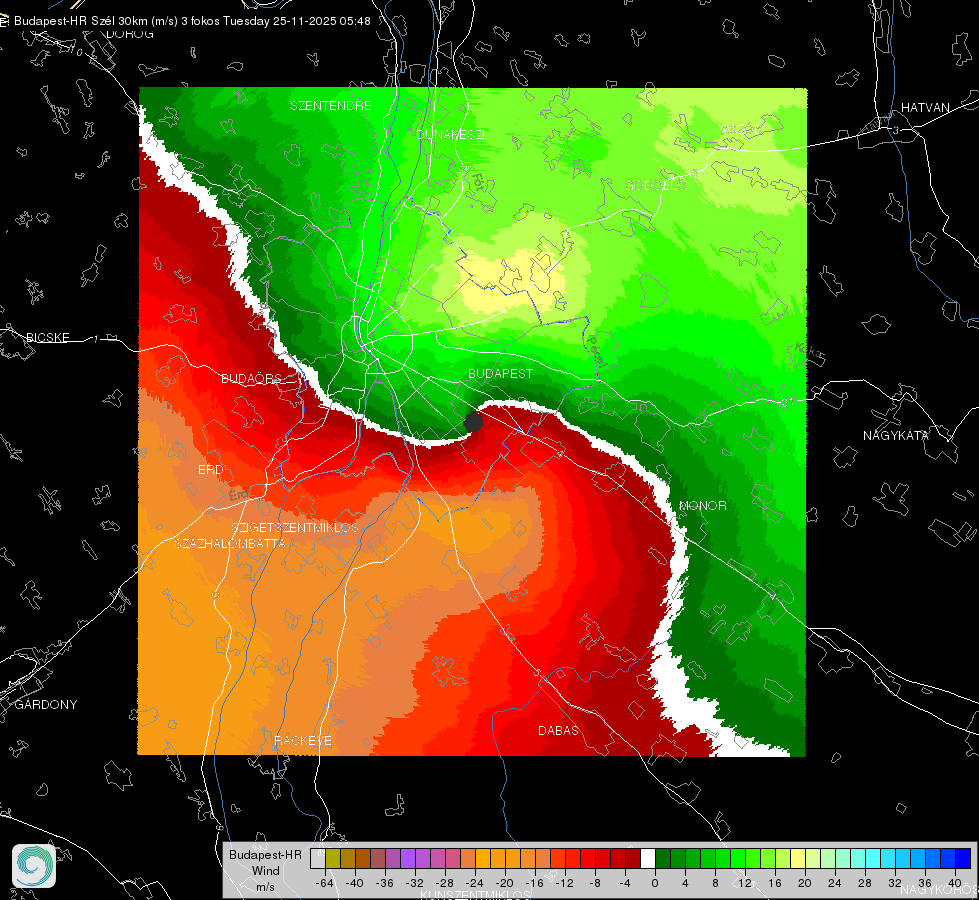Viewport: 979px width, 900px height.
Task: Click the positive 8 legend value
Action: (715, 883)
